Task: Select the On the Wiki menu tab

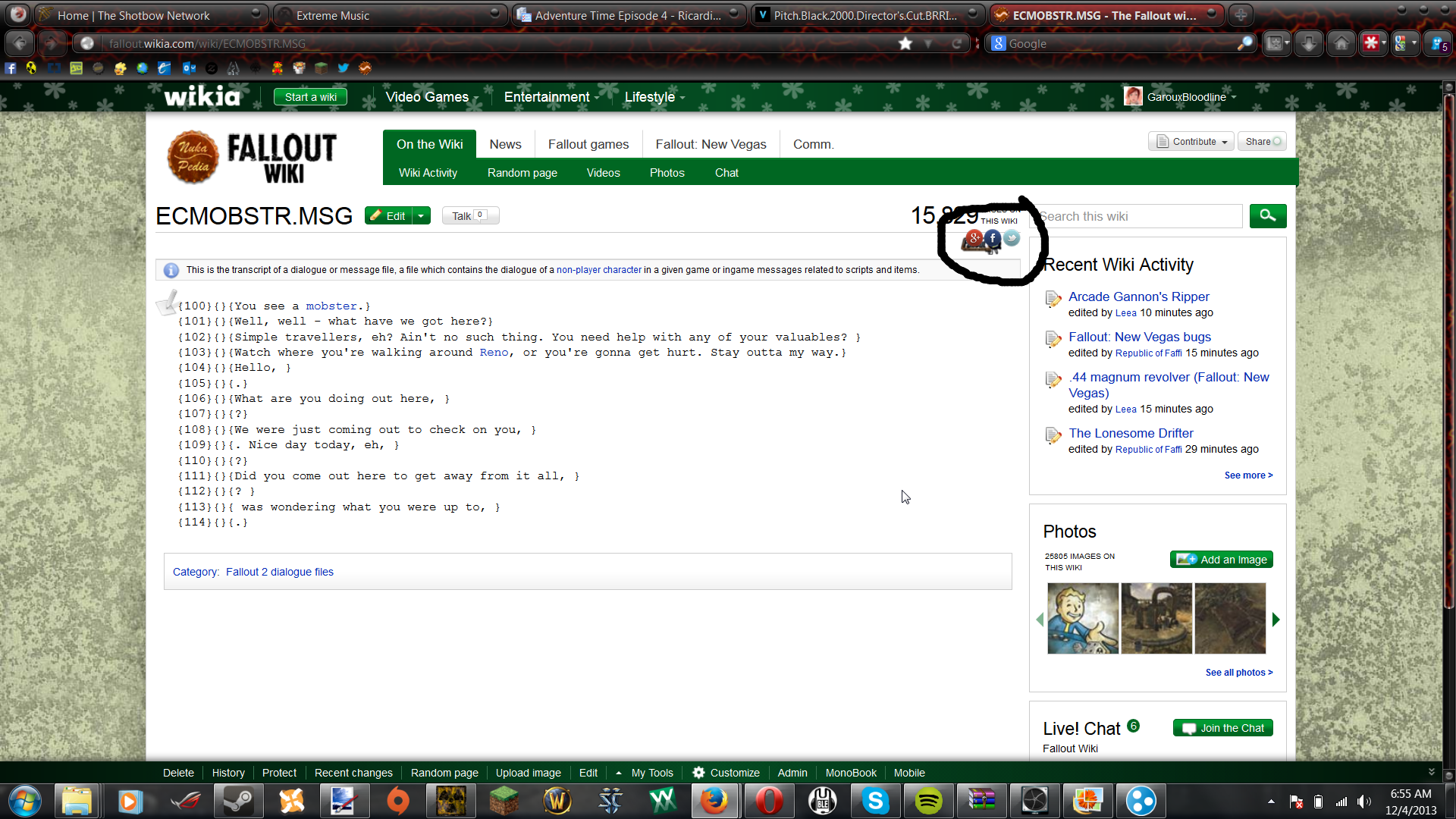Action: tap(429, 144)
